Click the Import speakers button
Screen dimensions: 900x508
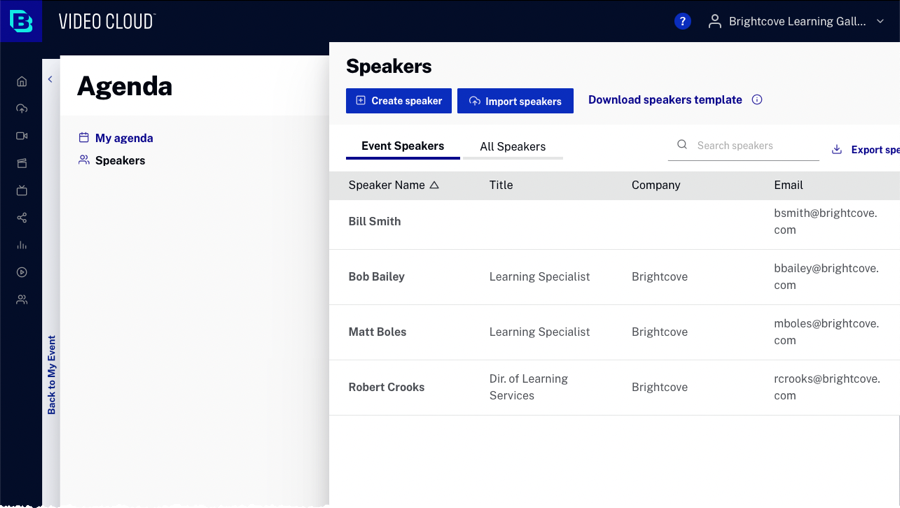(515, 101)
